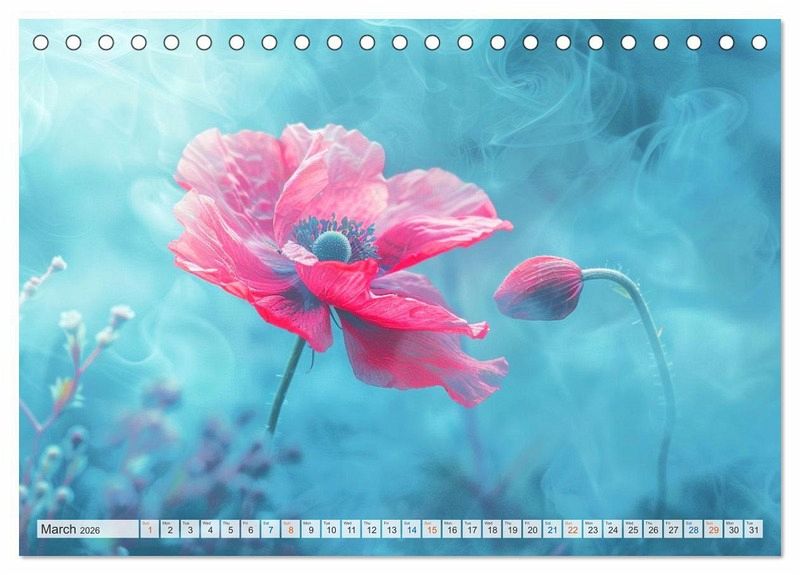Click the last date cell, 31
This screenshot has height=575, width=800.
coord(753,530)
